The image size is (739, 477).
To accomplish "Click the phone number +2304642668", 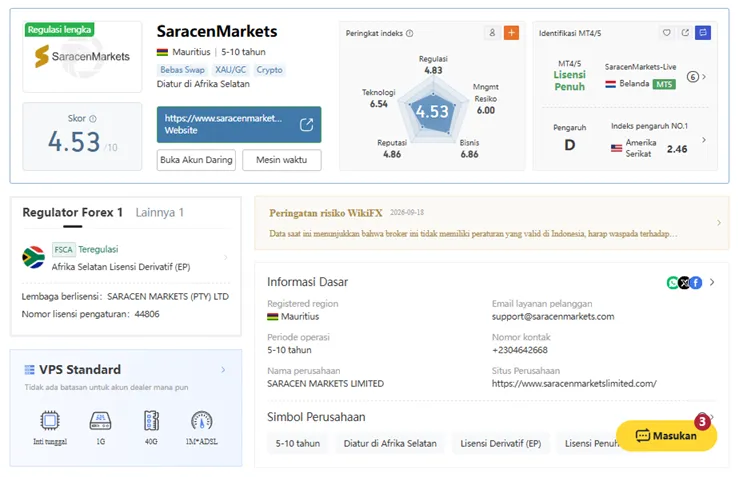I will coord(520,350).
